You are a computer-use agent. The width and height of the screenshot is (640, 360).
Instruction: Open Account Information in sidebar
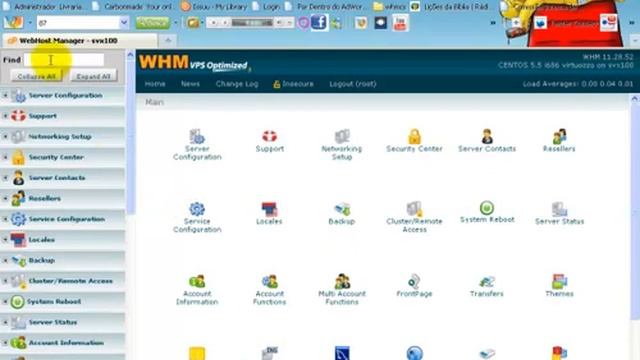pos(66,343)
